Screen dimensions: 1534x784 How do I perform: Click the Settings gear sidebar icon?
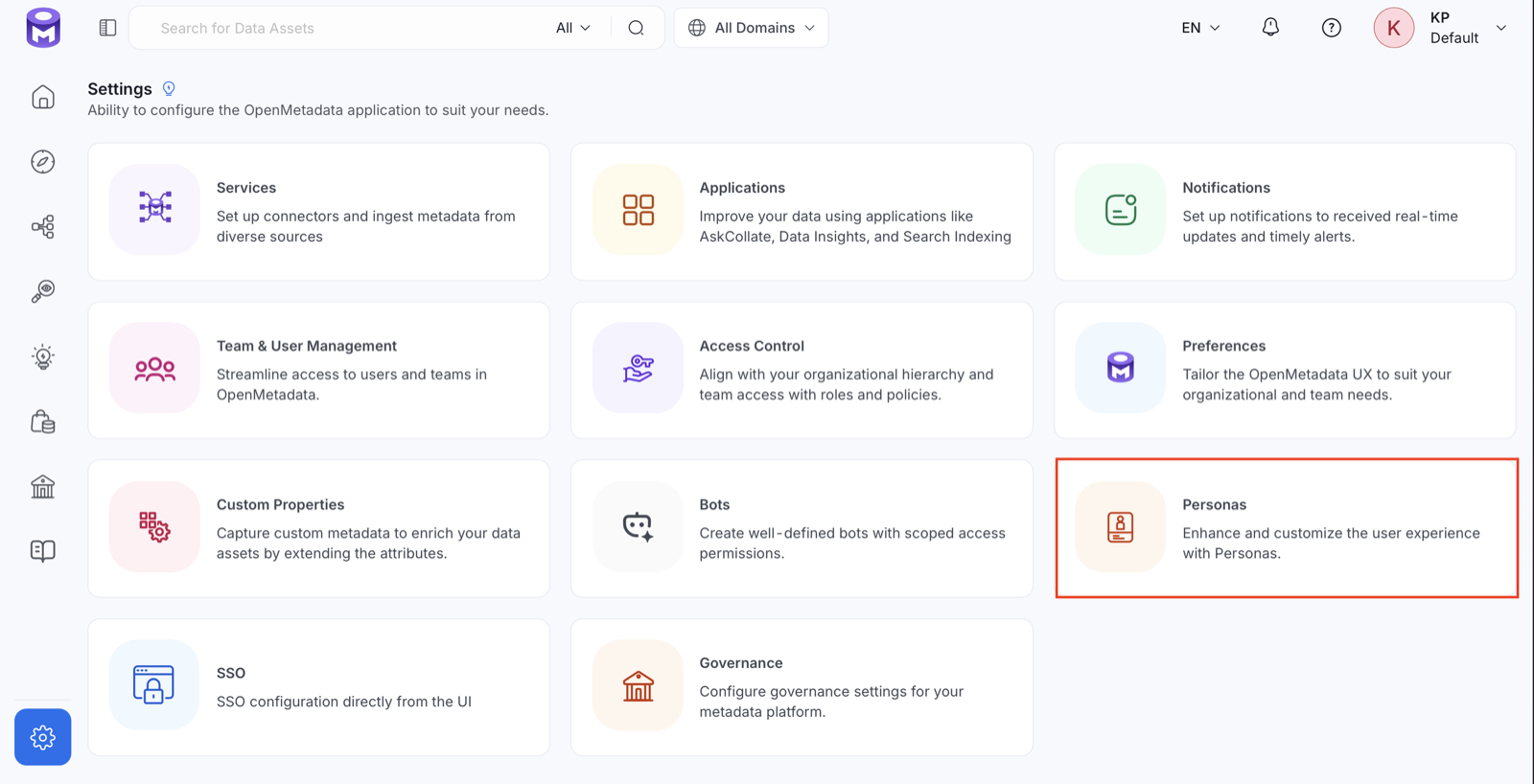coord(43,737)
